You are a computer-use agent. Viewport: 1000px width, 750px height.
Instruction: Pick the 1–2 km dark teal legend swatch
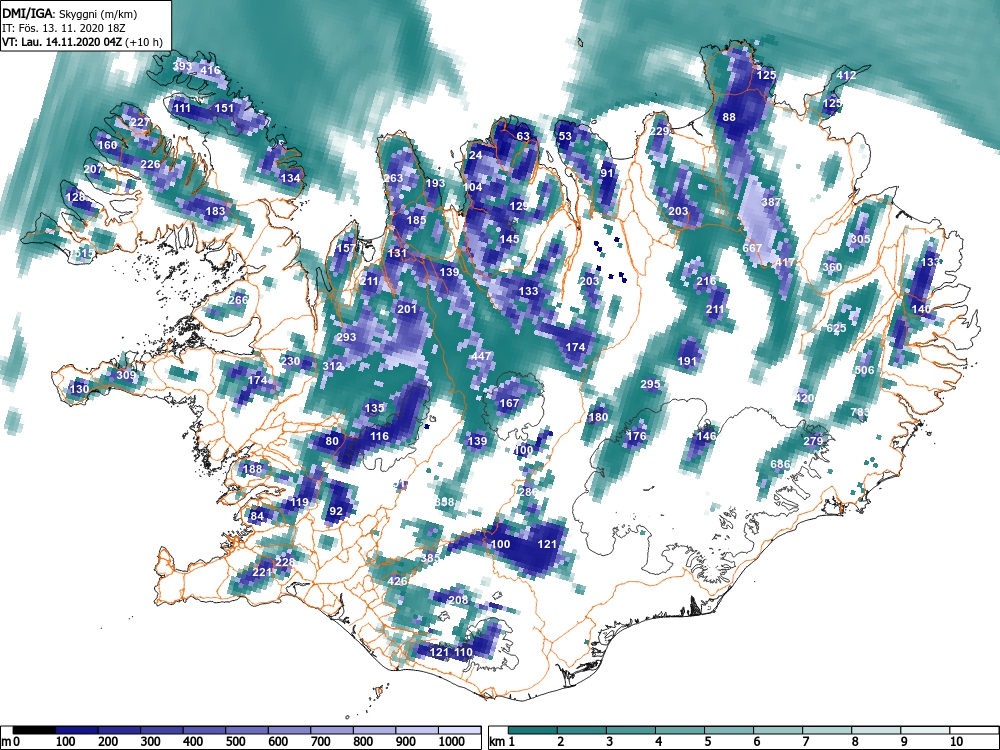(x=533, y=730)
